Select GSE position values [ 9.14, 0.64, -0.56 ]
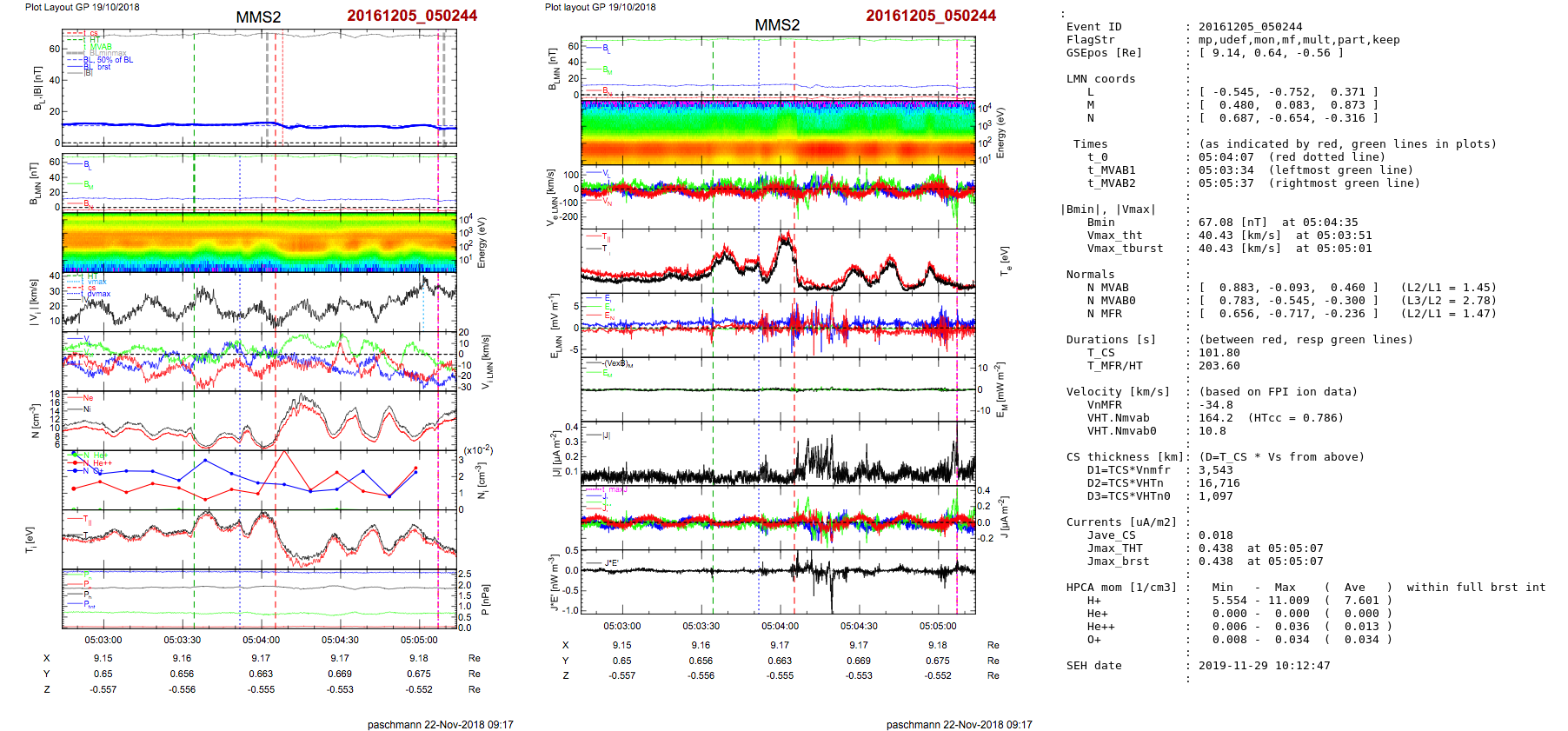 click(x=1272, y=53)
